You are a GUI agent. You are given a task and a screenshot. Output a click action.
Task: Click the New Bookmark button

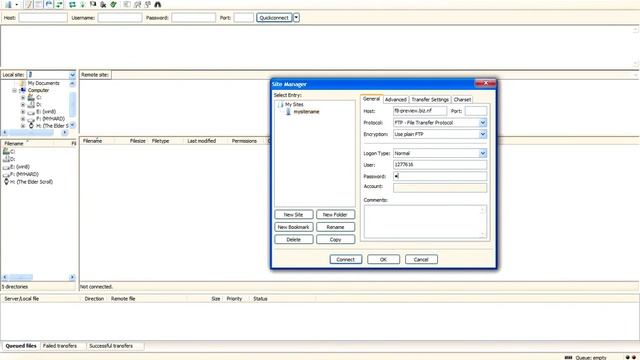294,227
